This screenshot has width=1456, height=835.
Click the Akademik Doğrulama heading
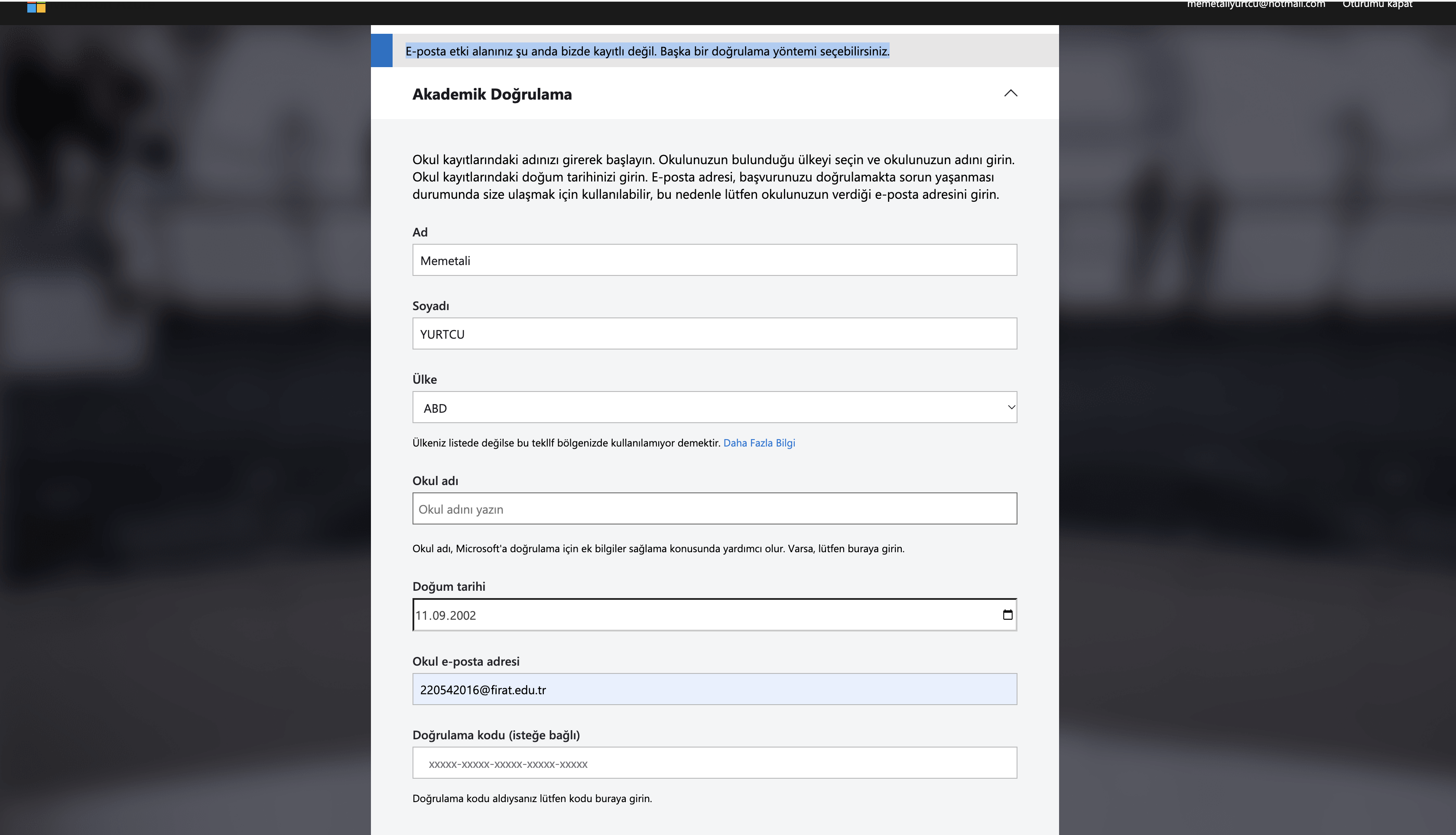click(492, 94)
